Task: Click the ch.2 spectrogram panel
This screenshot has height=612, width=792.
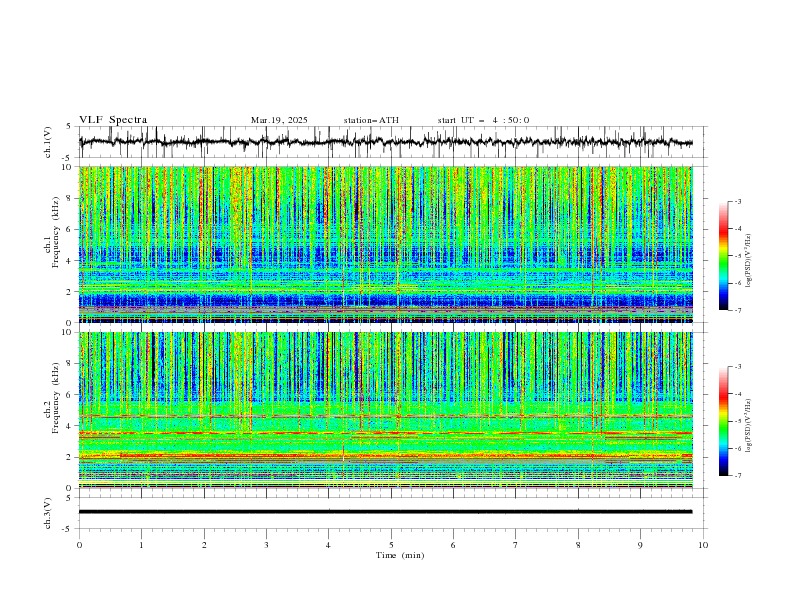Action: pyautogui.click(x=386, y=410)
